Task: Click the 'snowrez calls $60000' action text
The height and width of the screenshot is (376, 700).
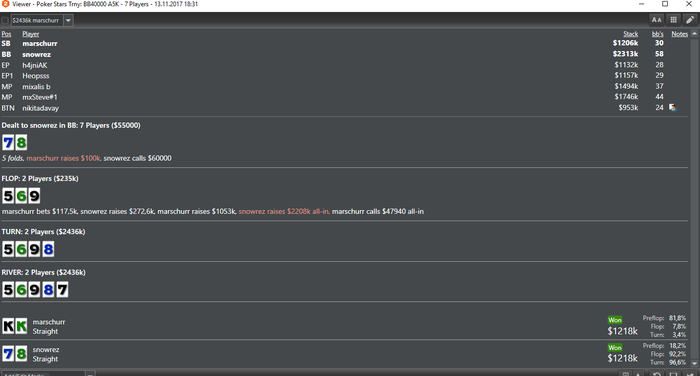Action: [138, 158]
